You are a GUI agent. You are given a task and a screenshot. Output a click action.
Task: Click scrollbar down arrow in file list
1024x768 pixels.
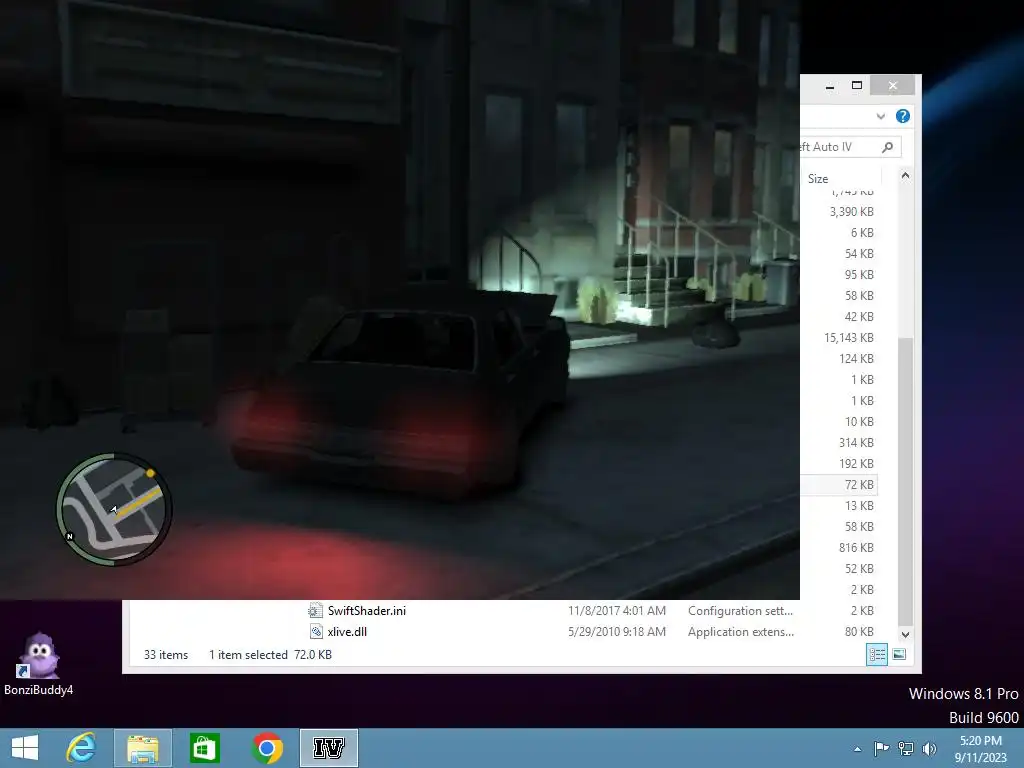tap(905, 634)
